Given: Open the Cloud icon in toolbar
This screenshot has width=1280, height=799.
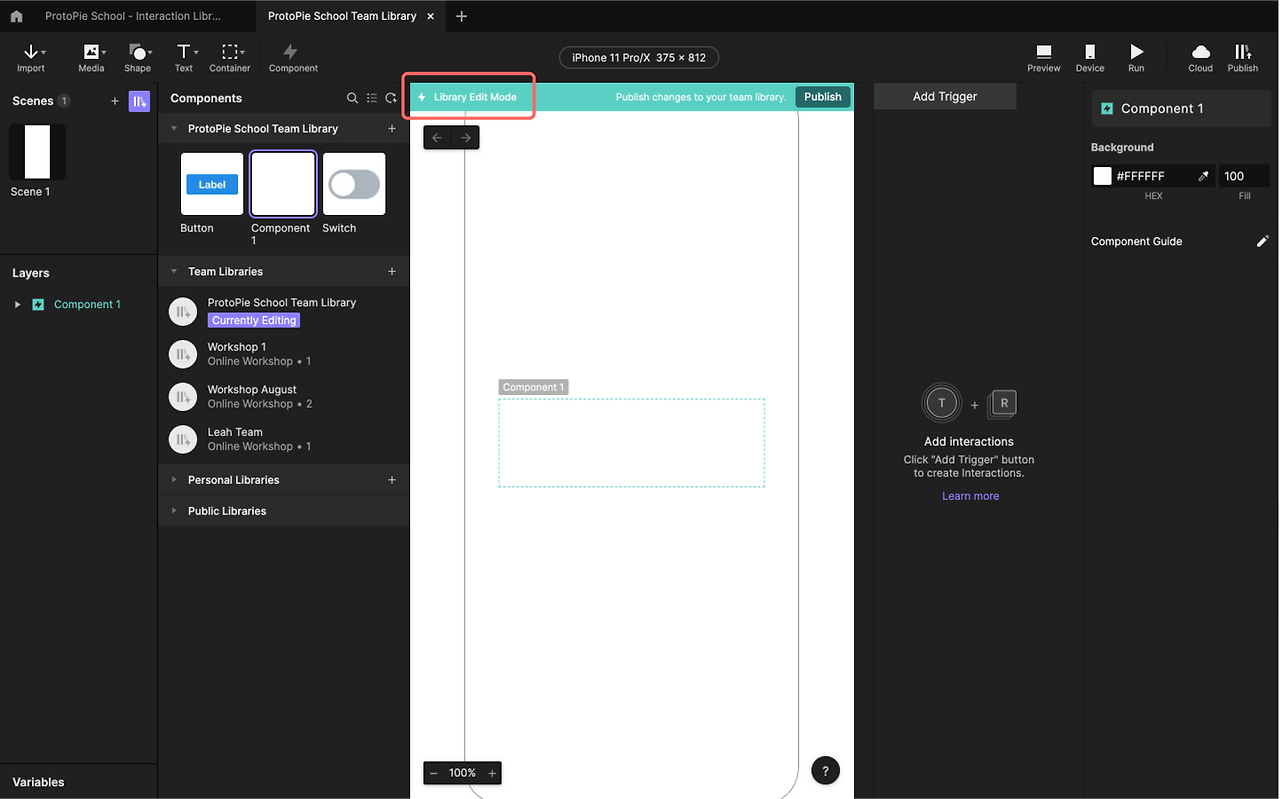Looking at the screenshot, I should pyautogui.click(x=1200, y=58).
